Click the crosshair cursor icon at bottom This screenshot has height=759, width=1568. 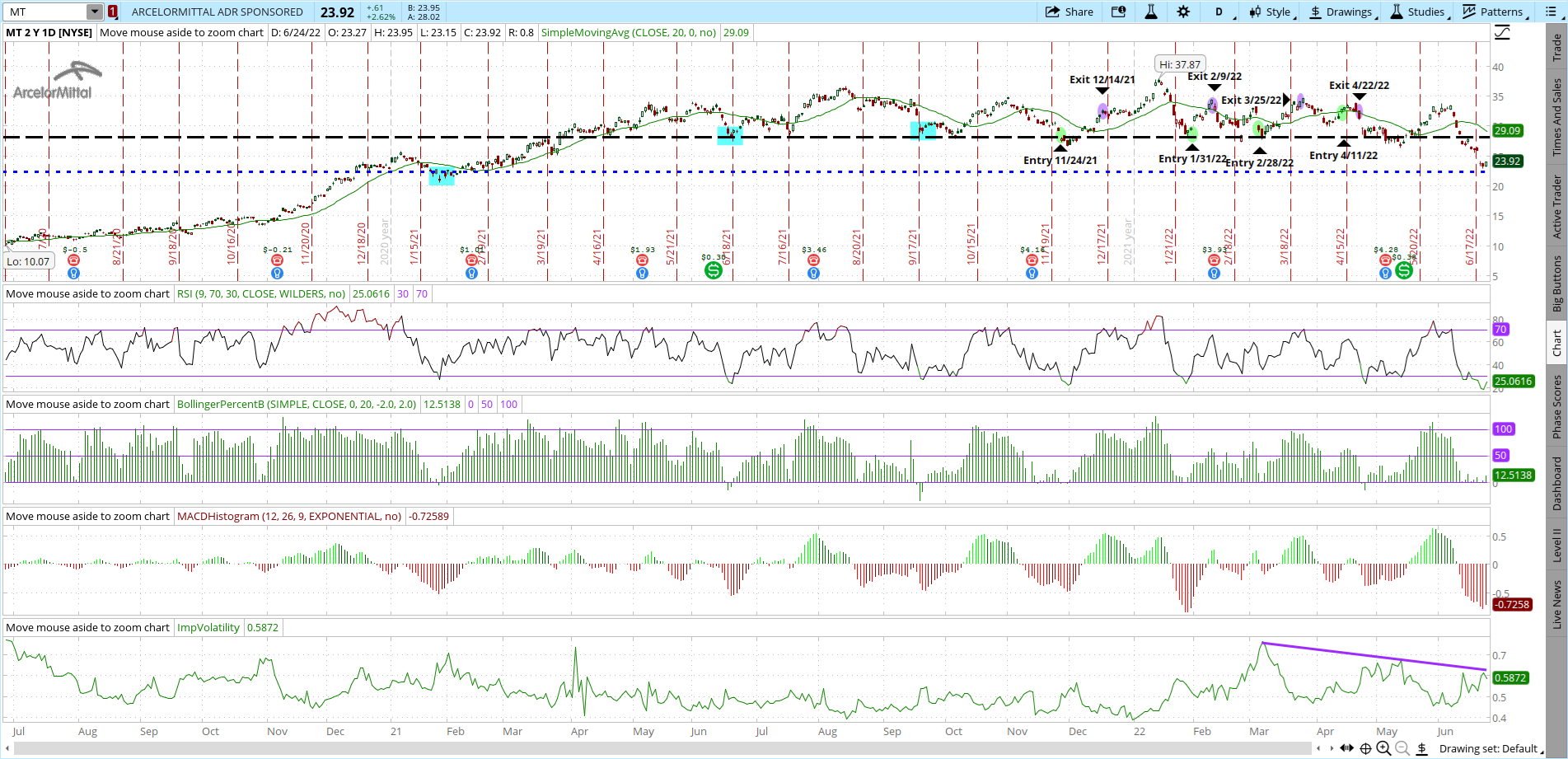[x=1365, y=748]
